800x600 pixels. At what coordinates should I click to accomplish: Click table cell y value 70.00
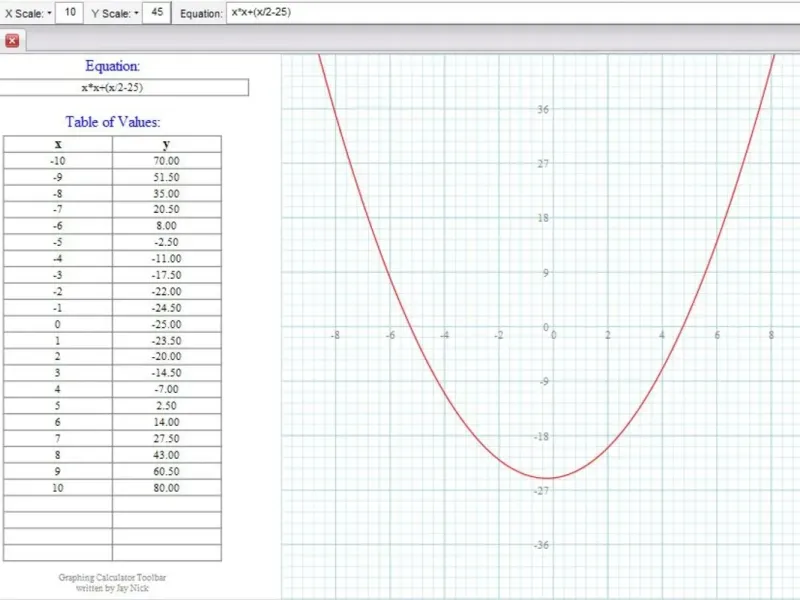pyautogui.click(x=167, y=161)
